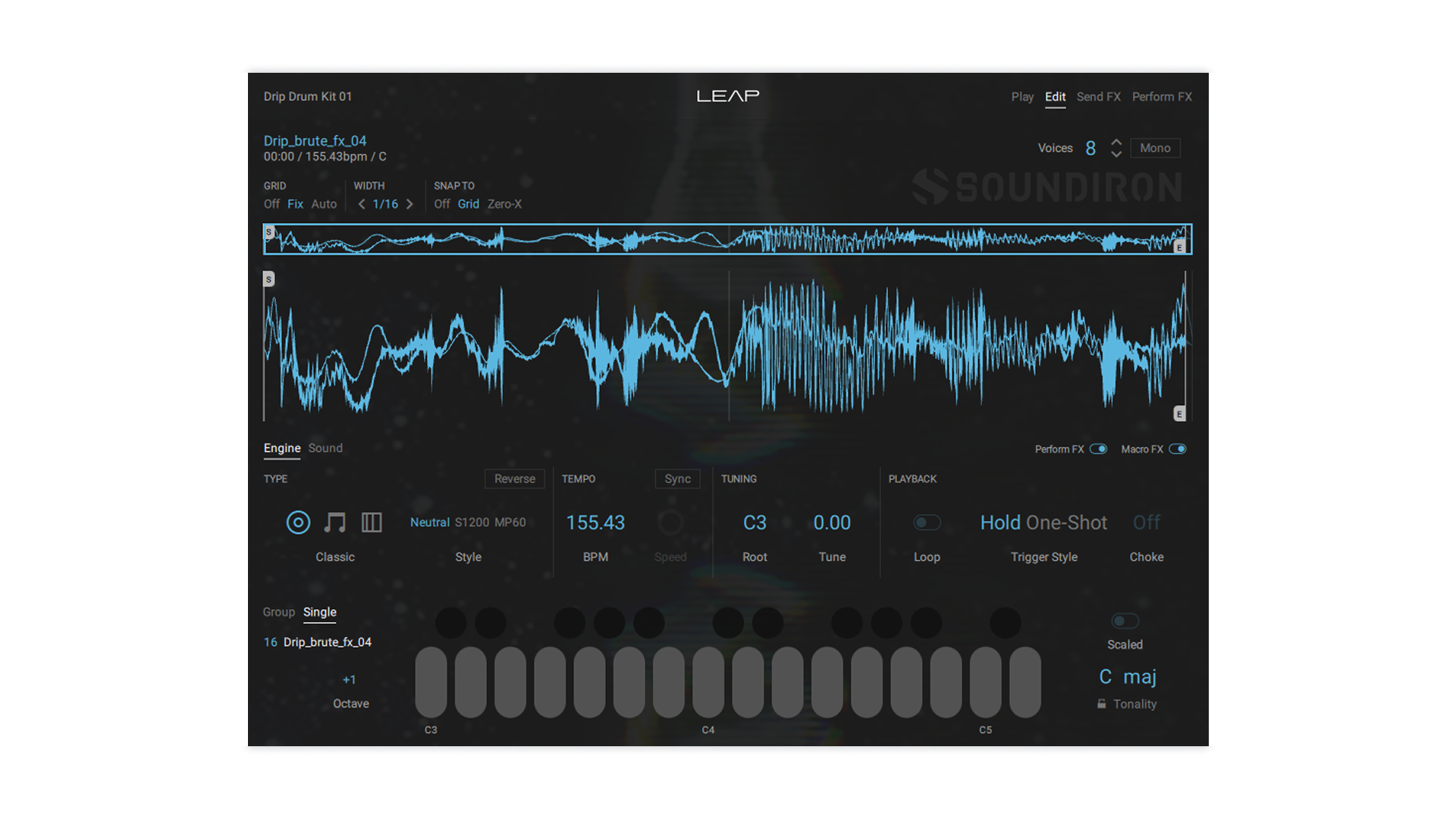Toggle the Scaled switch
Image resolution: width=1456 pixels, height=819 pixels.
1125,621
